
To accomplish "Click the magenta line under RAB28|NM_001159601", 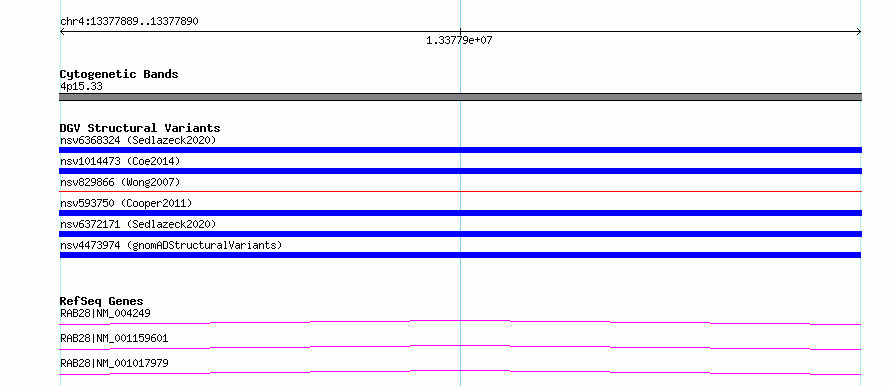I will 460,347.
